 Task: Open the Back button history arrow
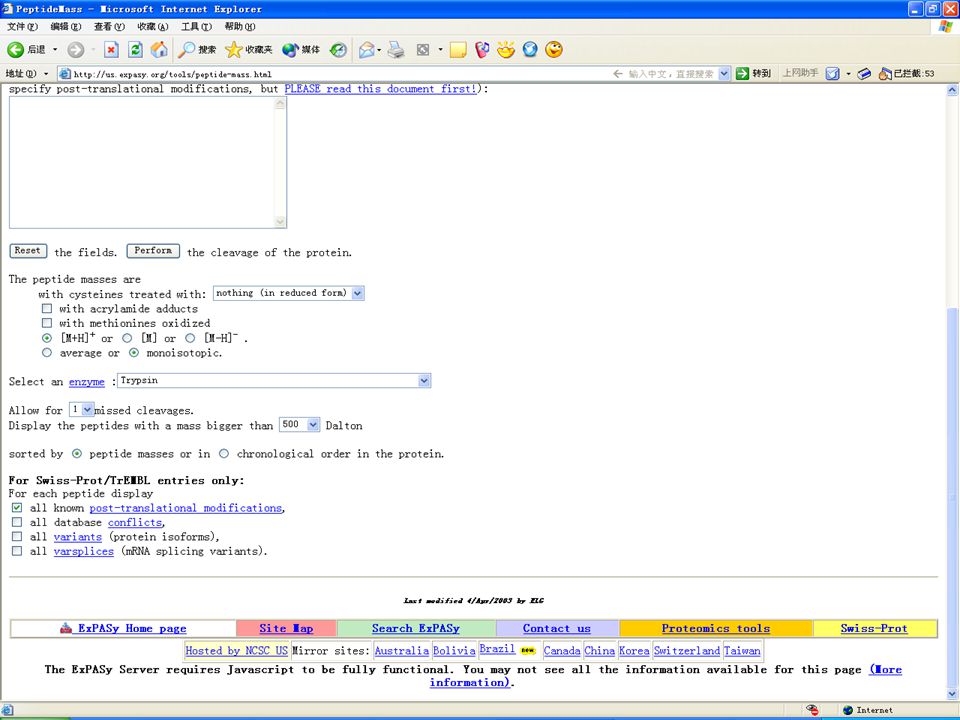tap(55, 50)
